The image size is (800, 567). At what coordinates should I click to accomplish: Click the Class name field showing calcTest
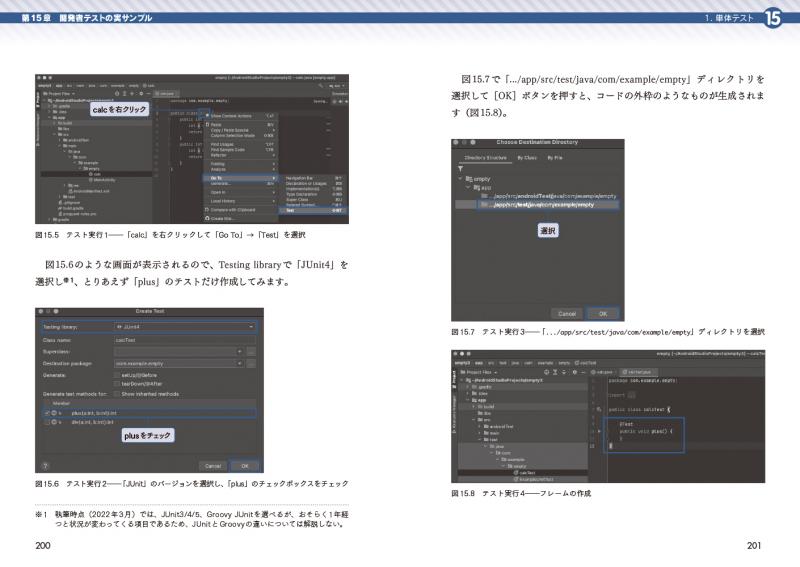[185, 340]
